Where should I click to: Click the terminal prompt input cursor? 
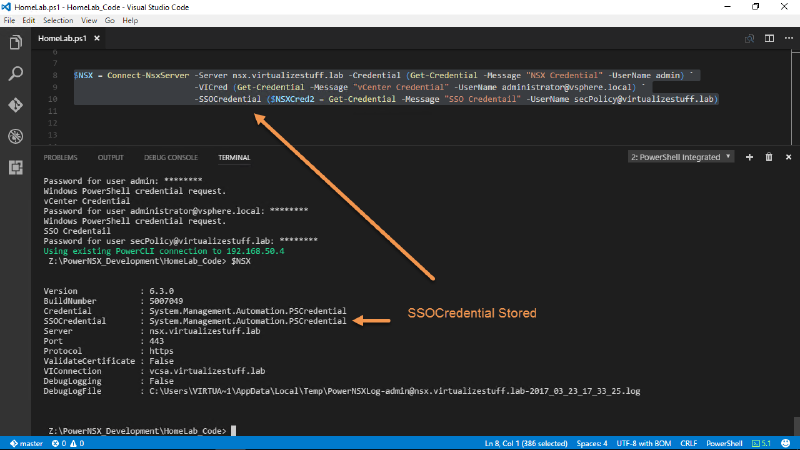tap(234, 431)
